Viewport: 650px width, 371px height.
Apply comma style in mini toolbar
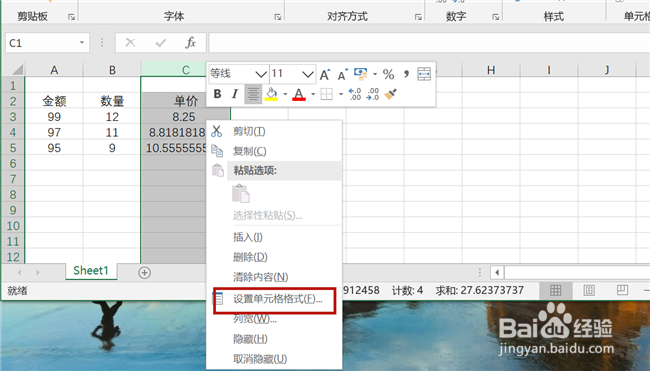click(406, 75)
